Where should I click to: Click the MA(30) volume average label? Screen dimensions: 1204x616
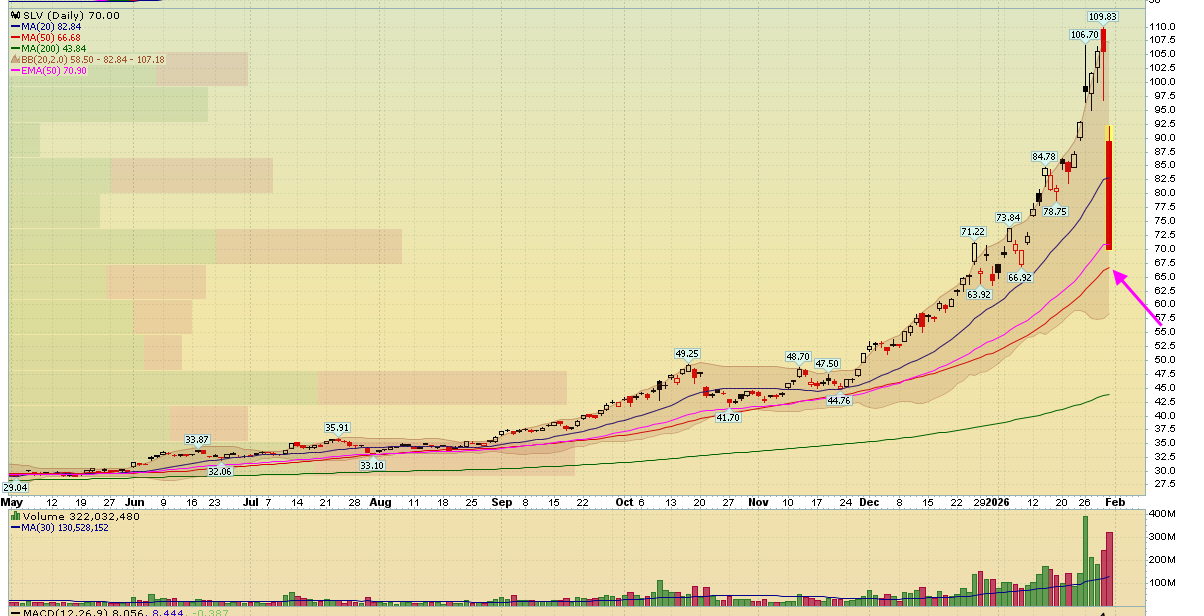click(x=65, y=527)
